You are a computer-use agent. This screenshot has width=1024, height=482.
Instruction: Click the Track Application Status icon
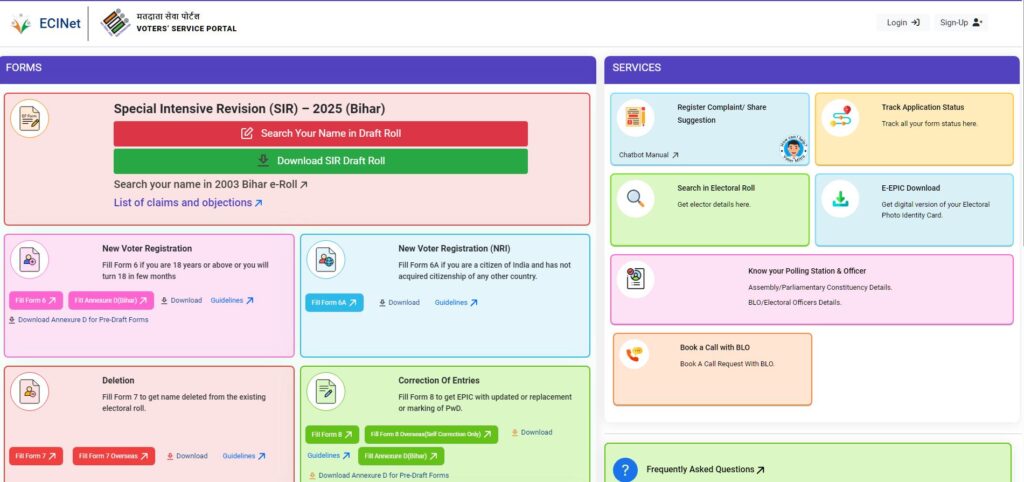[x=840, y=118]
